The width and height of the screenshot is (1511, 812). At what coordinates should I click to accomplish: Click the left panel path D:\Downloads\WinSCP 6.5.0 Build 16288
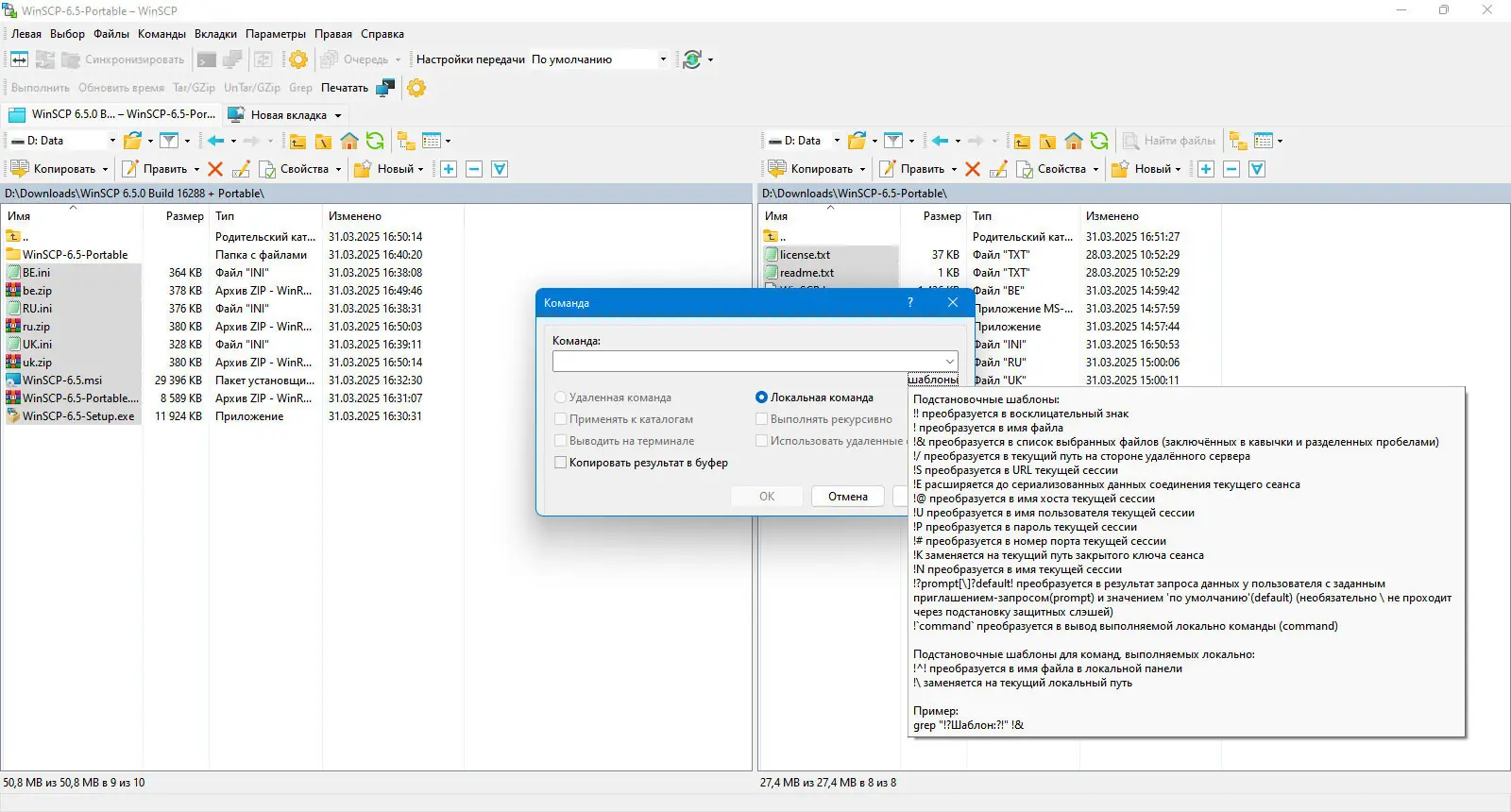(134, 194)
